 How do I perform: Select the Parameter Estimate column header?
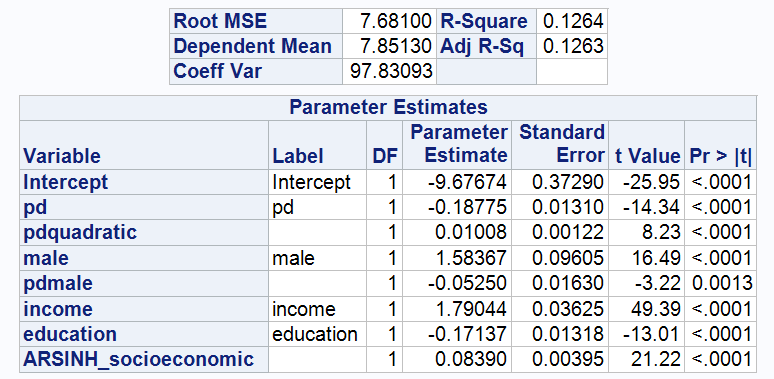[x=457, y=145]
